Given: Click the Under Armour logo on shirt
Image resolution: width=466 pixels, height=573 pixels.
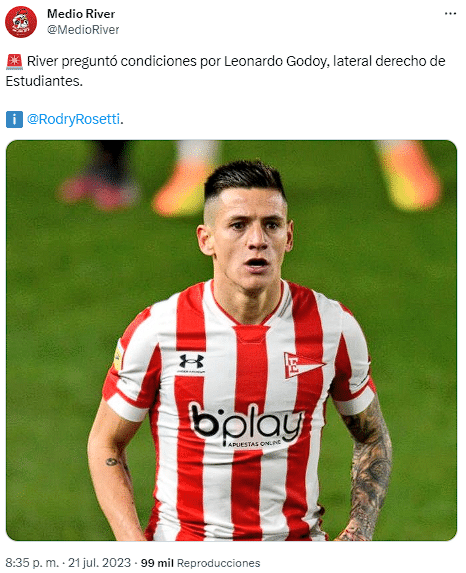Looking at the screenshot, I should click(x=191, y=363).
